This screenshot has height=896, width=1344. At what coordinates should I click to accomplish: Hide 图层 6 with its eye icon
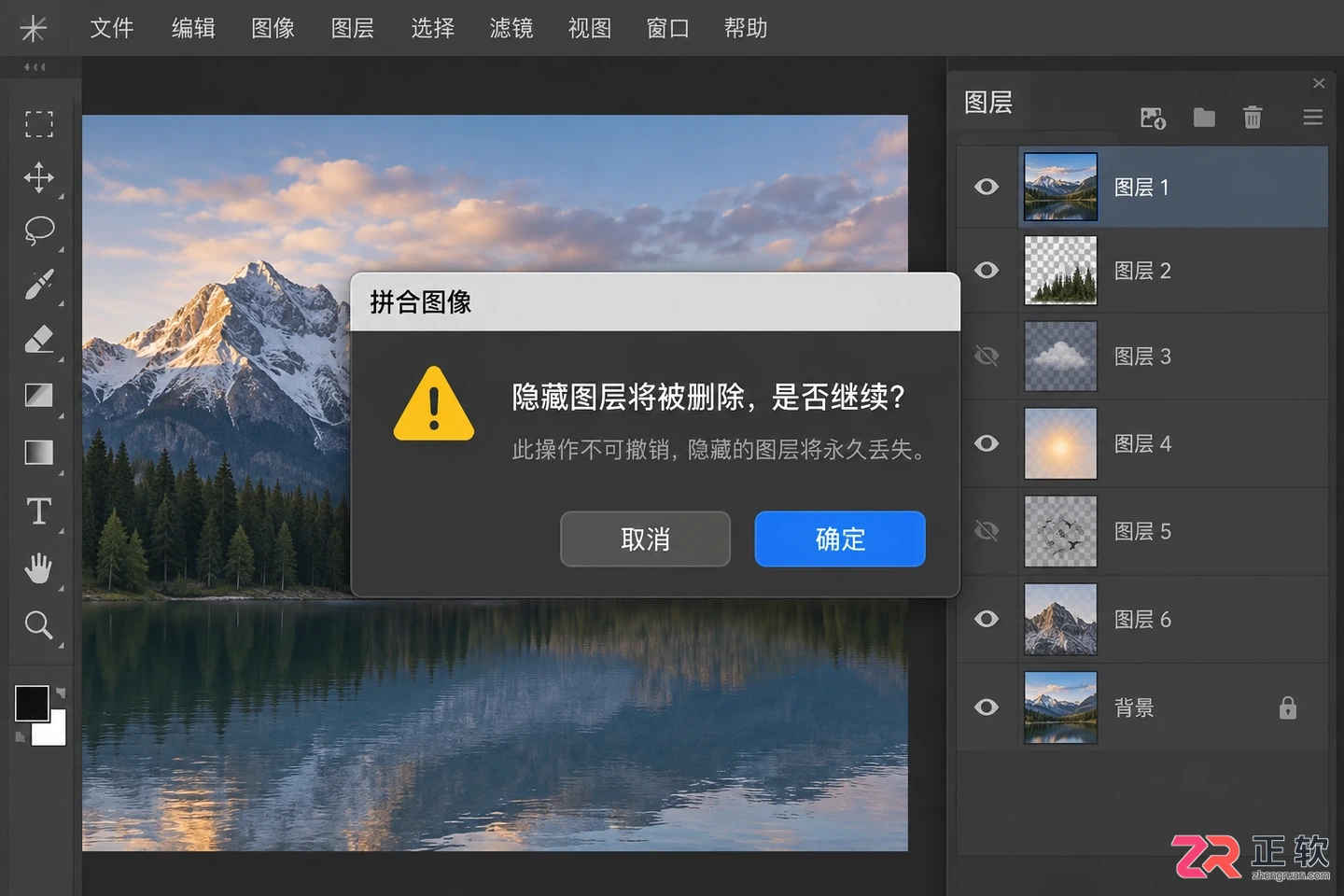point(987,619)
